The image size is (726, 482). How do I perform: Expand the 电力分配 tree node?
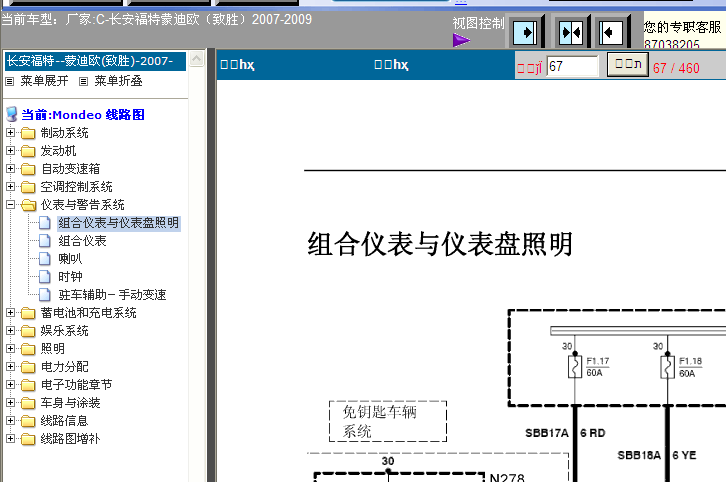[x=10, y=367]
